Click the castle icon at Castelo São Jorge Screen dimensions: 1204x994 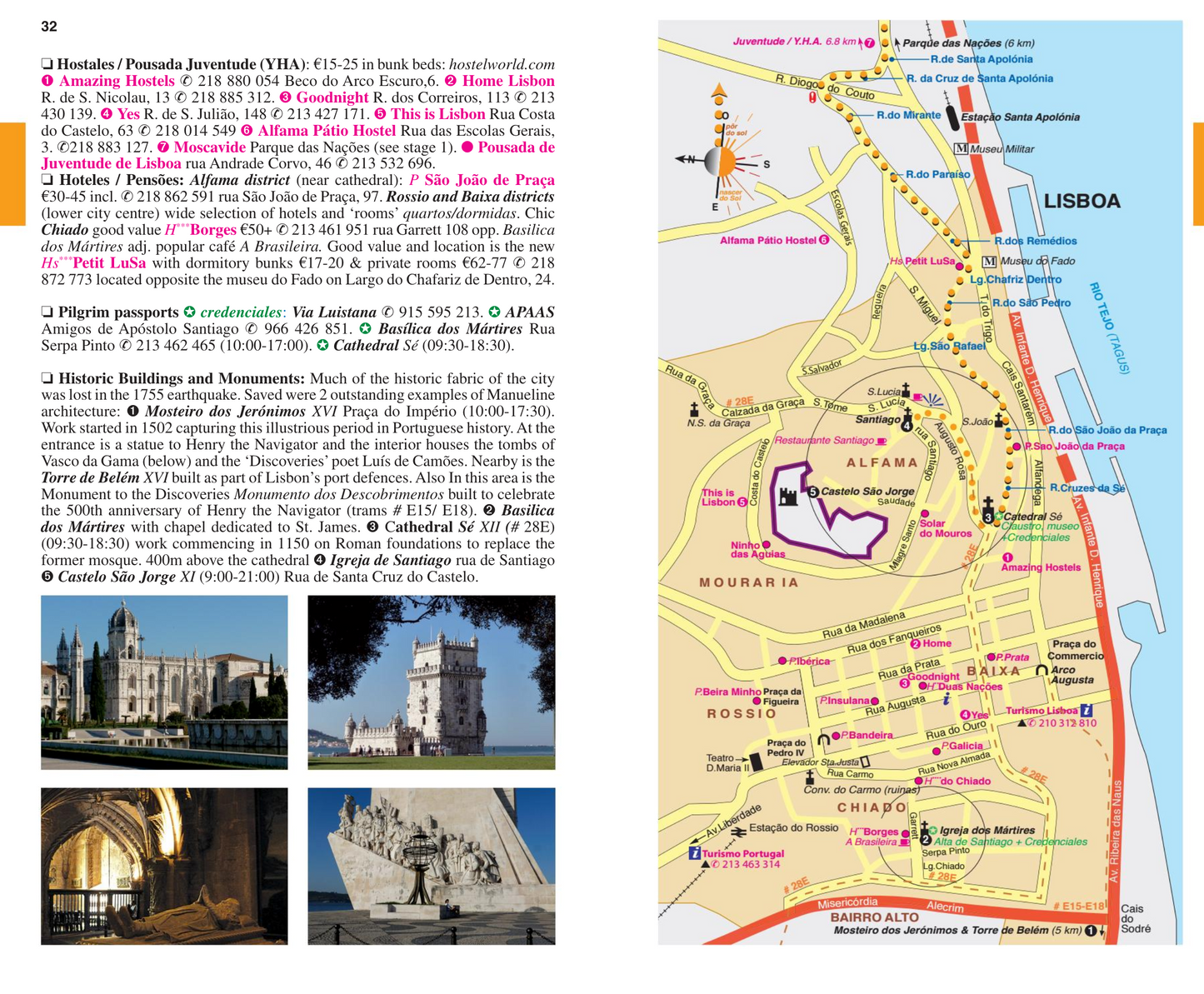(x=787, y=497)
